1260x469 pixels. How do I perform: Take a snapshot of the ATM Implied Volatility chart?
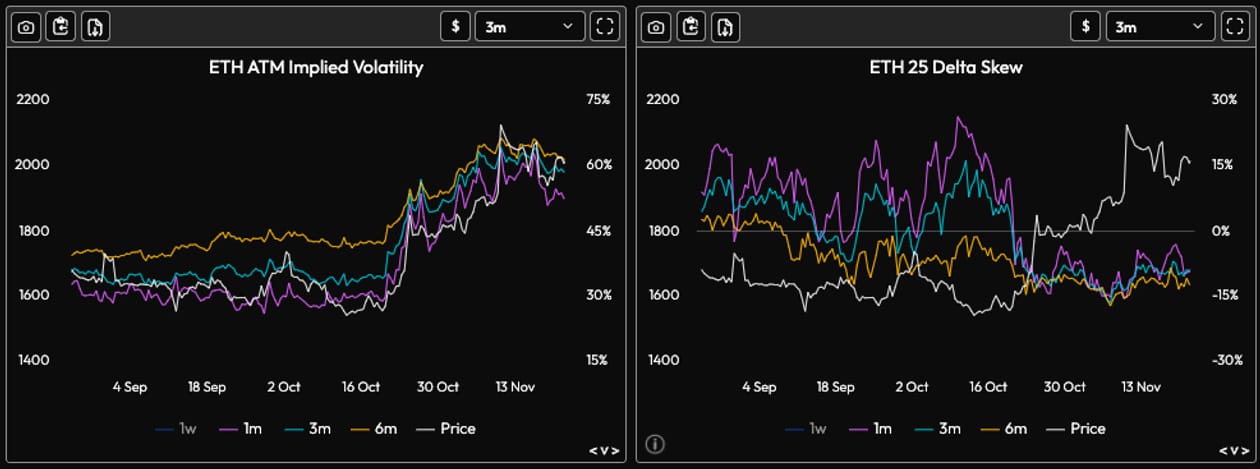click(x=26, y=27)
